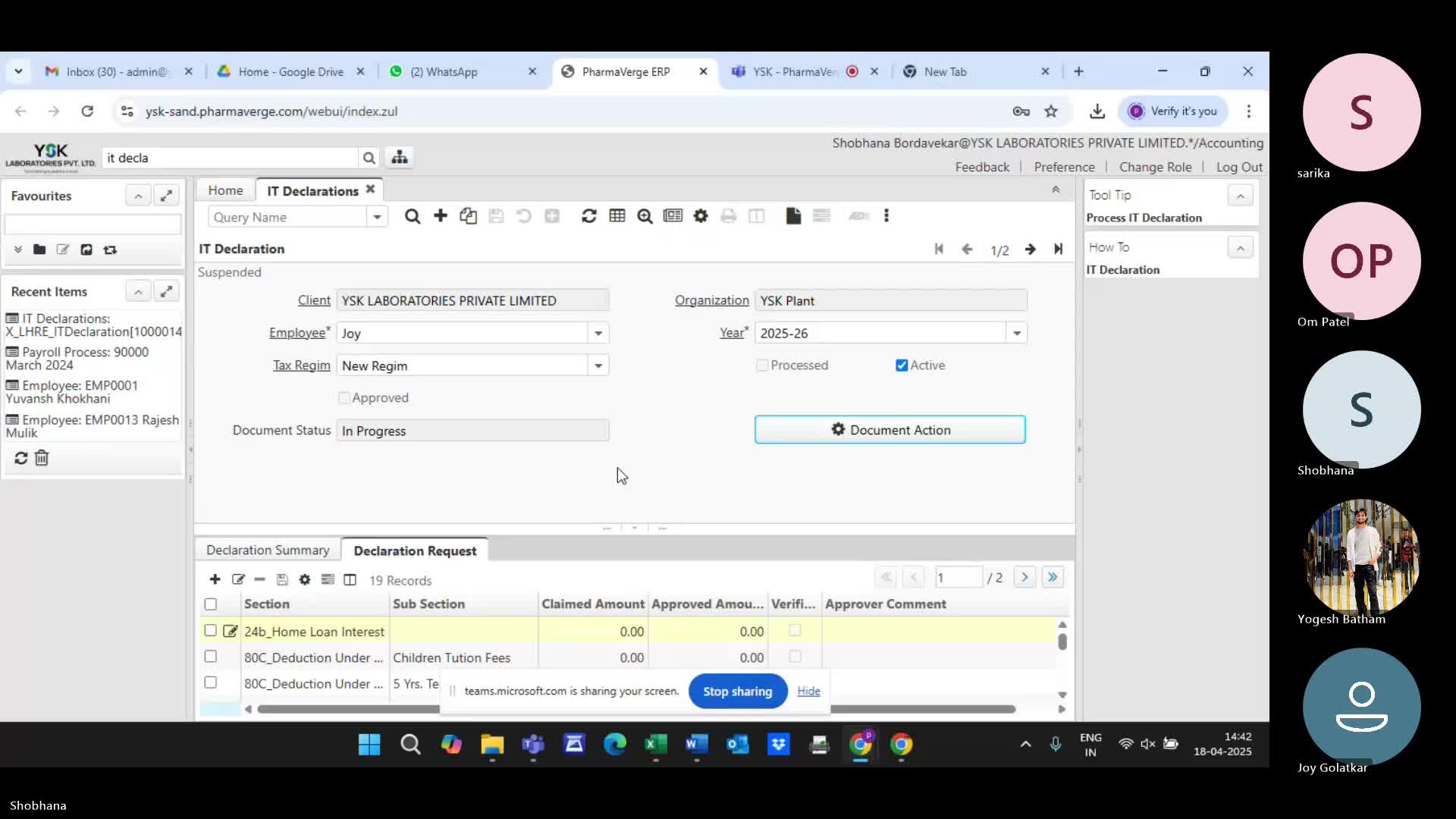
Task: Toggle the grid view icon in the toolbar
Action: tap(617, 216)
